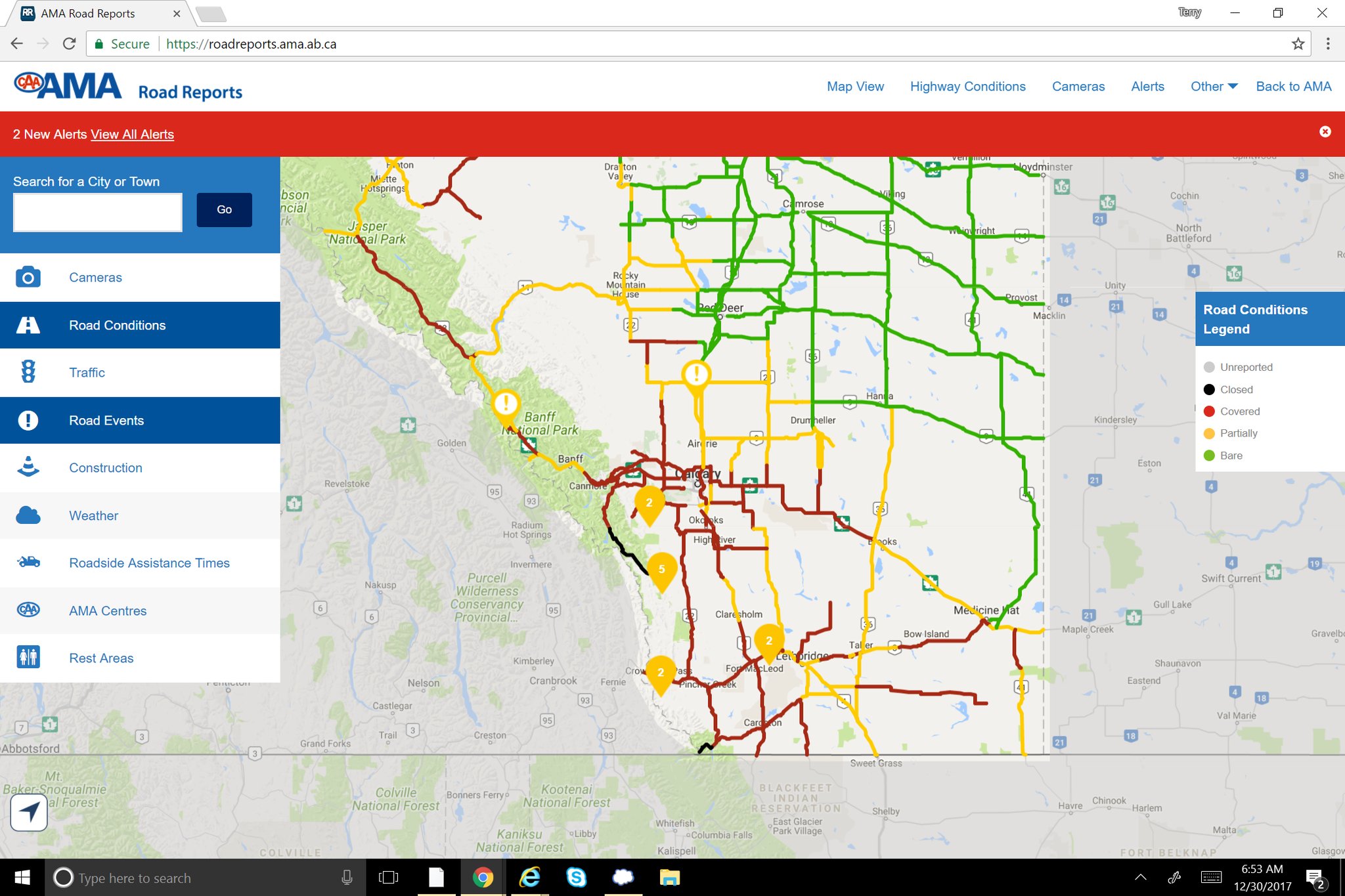Open the Map View nav item
Screen dimensions: 1345x896
[x=855, y=86]
